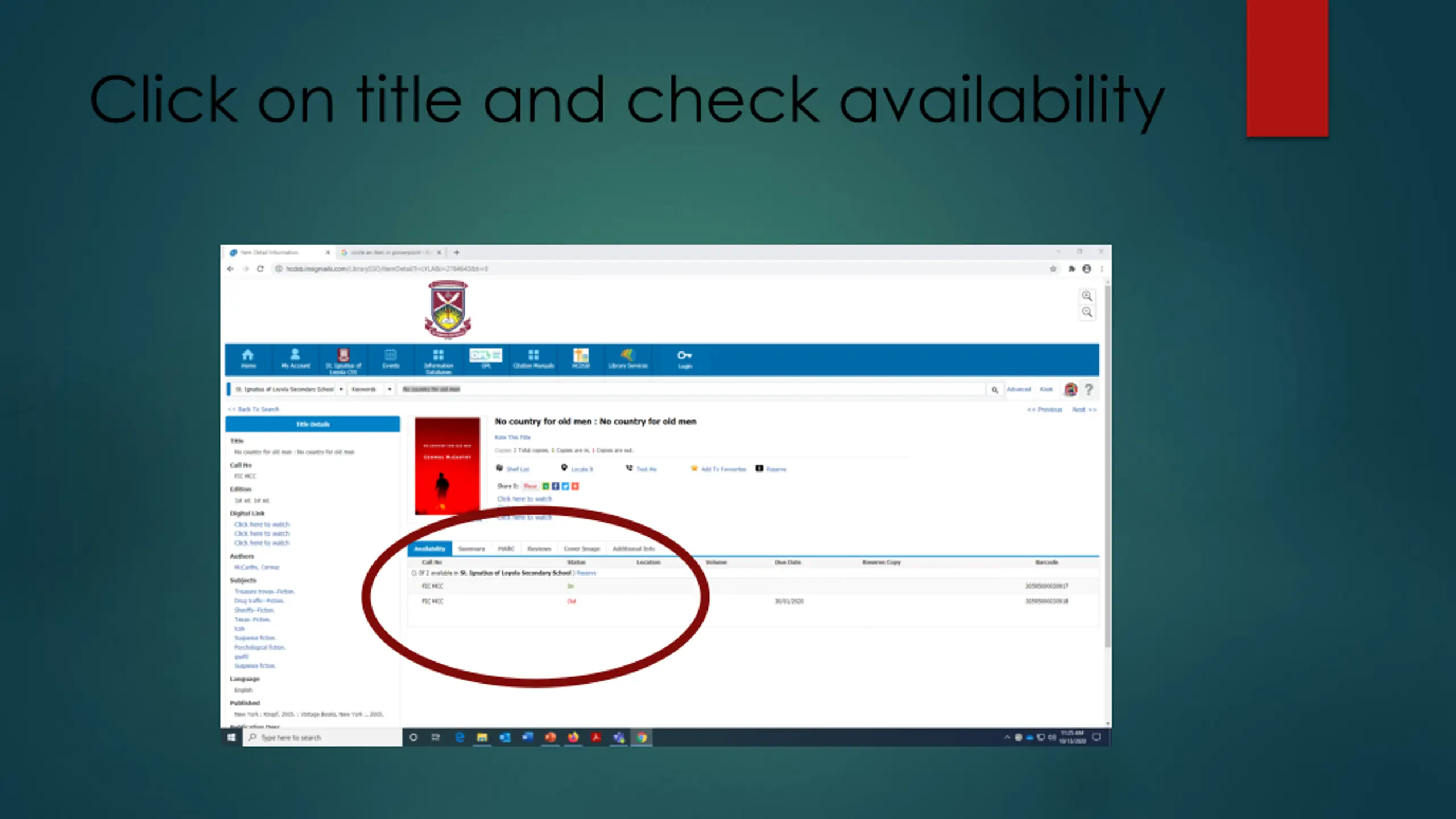Open the MARC tab

[506, 549]
